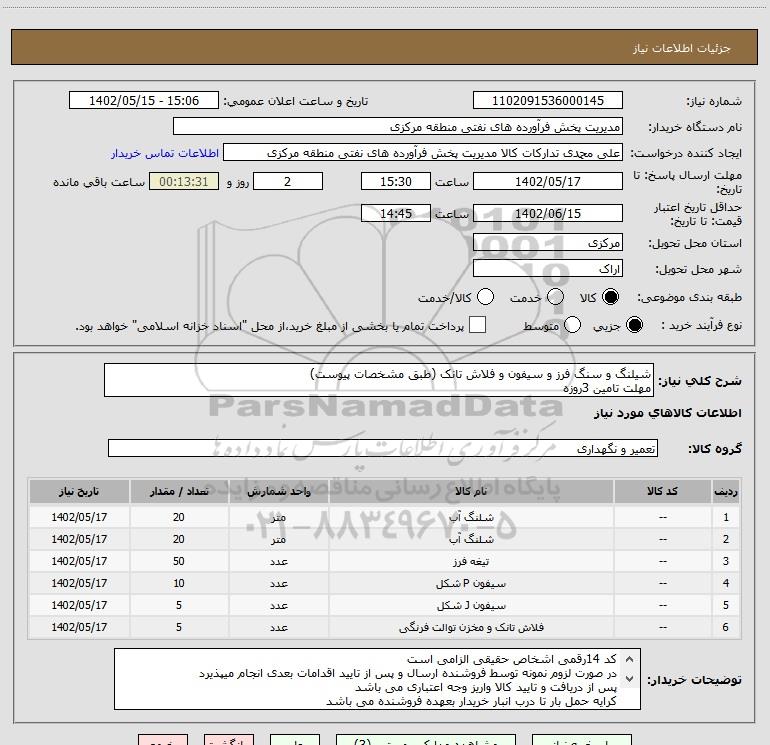Select the کالا subject category radio button
This screenshot has height=745, width=770.
pyautogui.click(x=610, y=297)
